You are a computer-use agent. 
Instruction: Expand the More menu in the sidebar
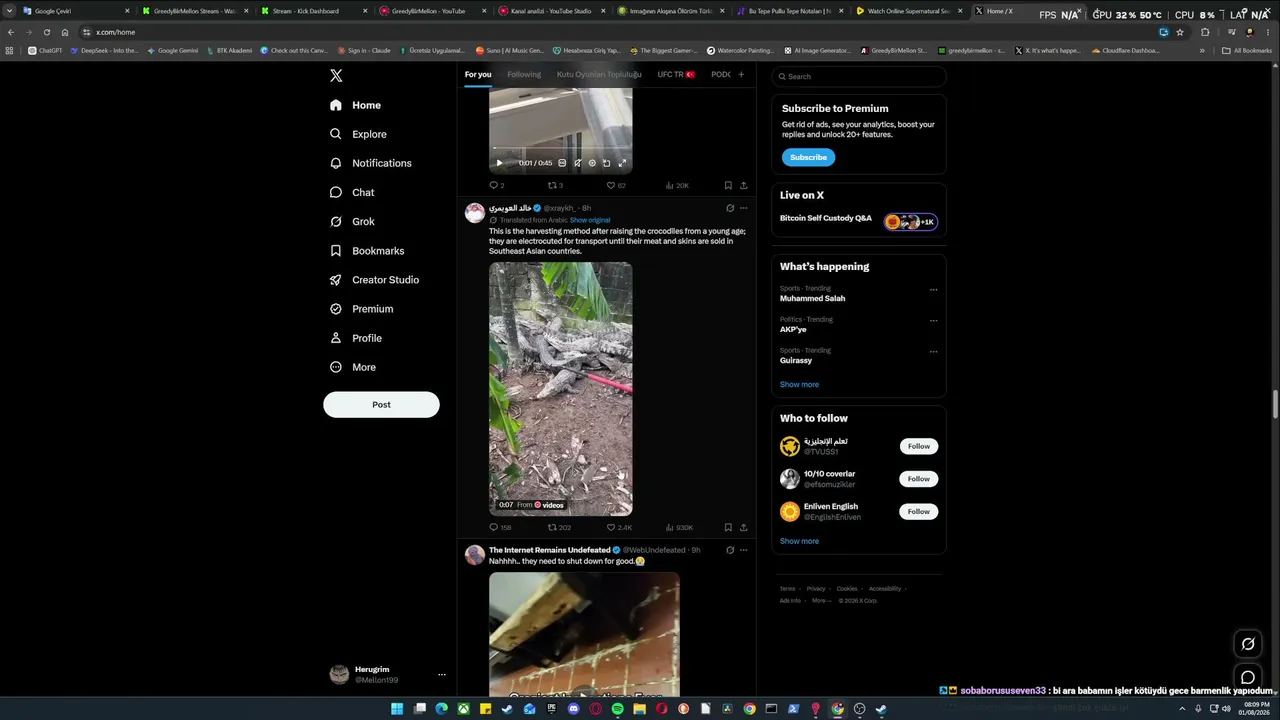click(x=352, y=367)
